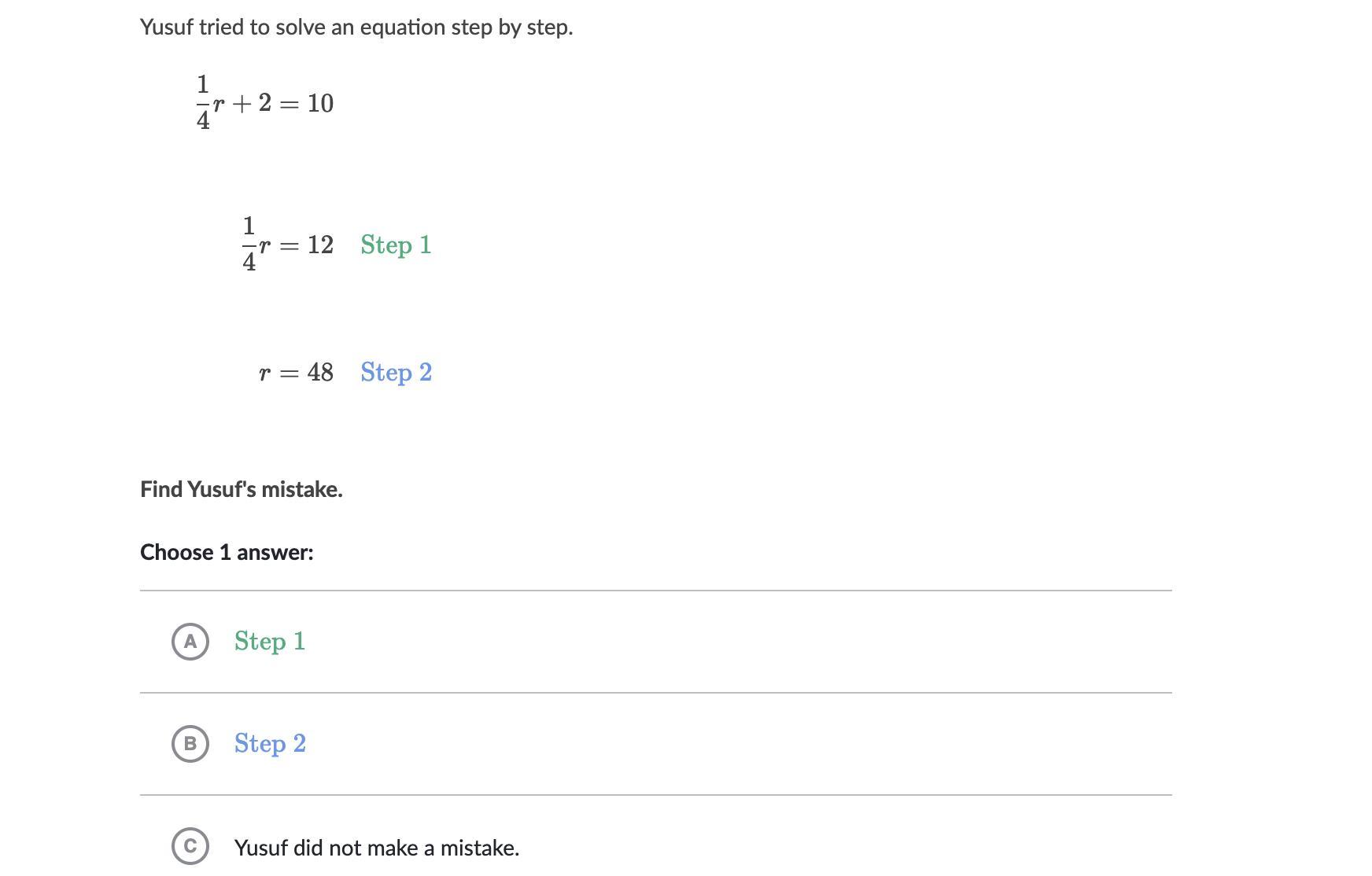Click the blue Step 2 label beside r = 48
This screenshot has width=1372, height=876.
[x=396, y=373]
